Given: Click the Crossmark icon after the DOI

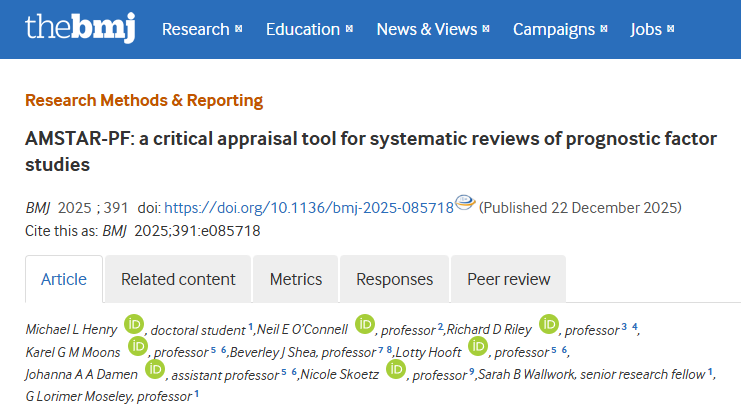Looking at the screenshot, I should 465,202.
